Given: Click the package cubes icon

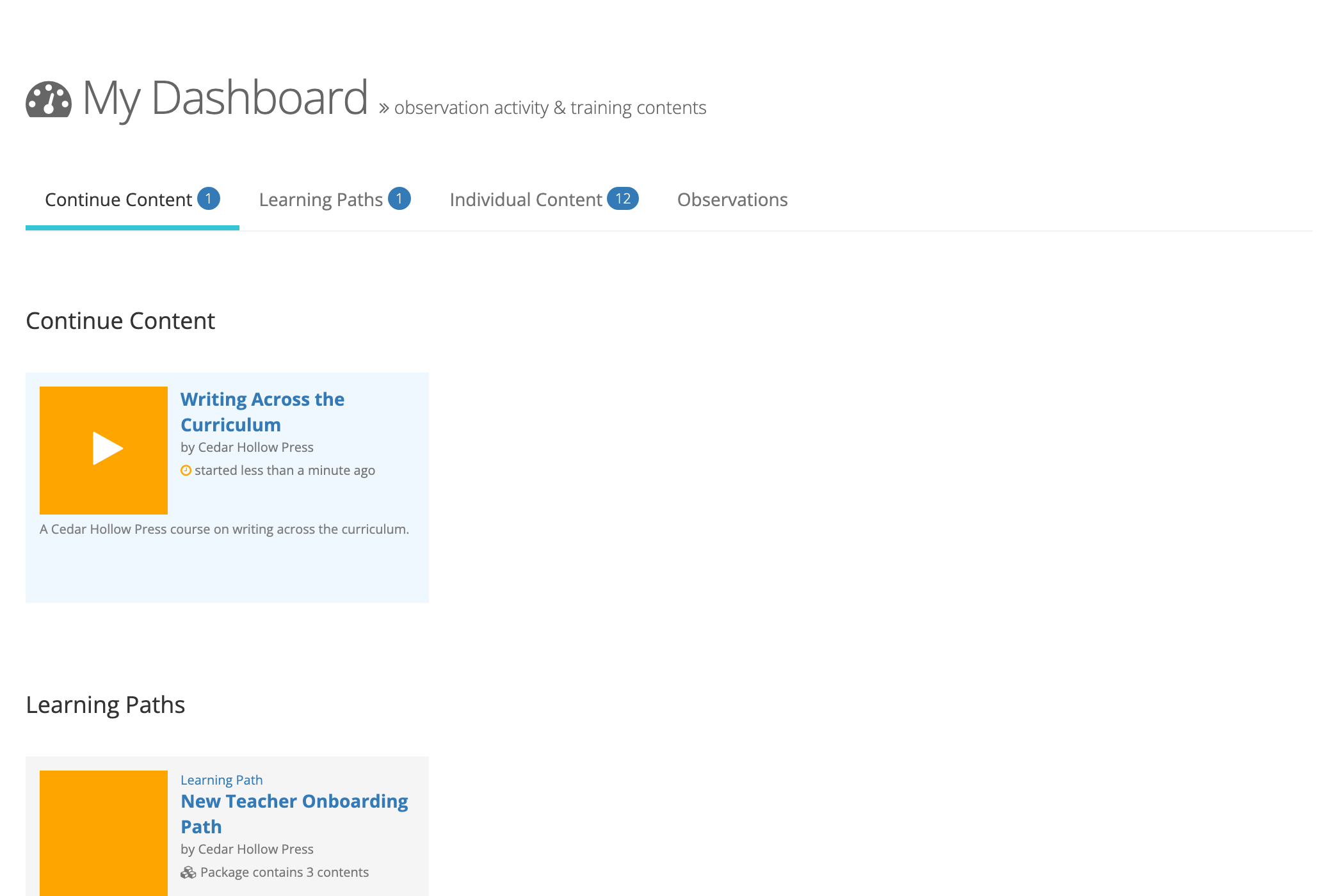Looking at the screenshot, I should click(188, 872).
